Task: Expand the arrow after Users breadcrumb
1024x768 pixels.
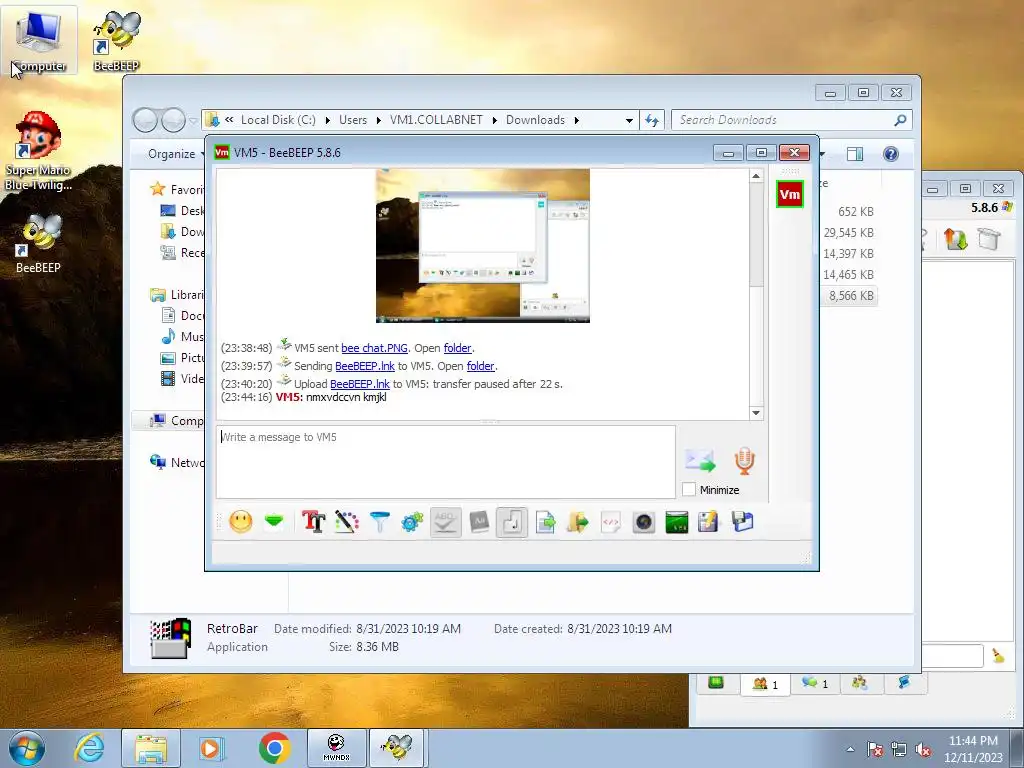Action: click(x=378, y=120)
